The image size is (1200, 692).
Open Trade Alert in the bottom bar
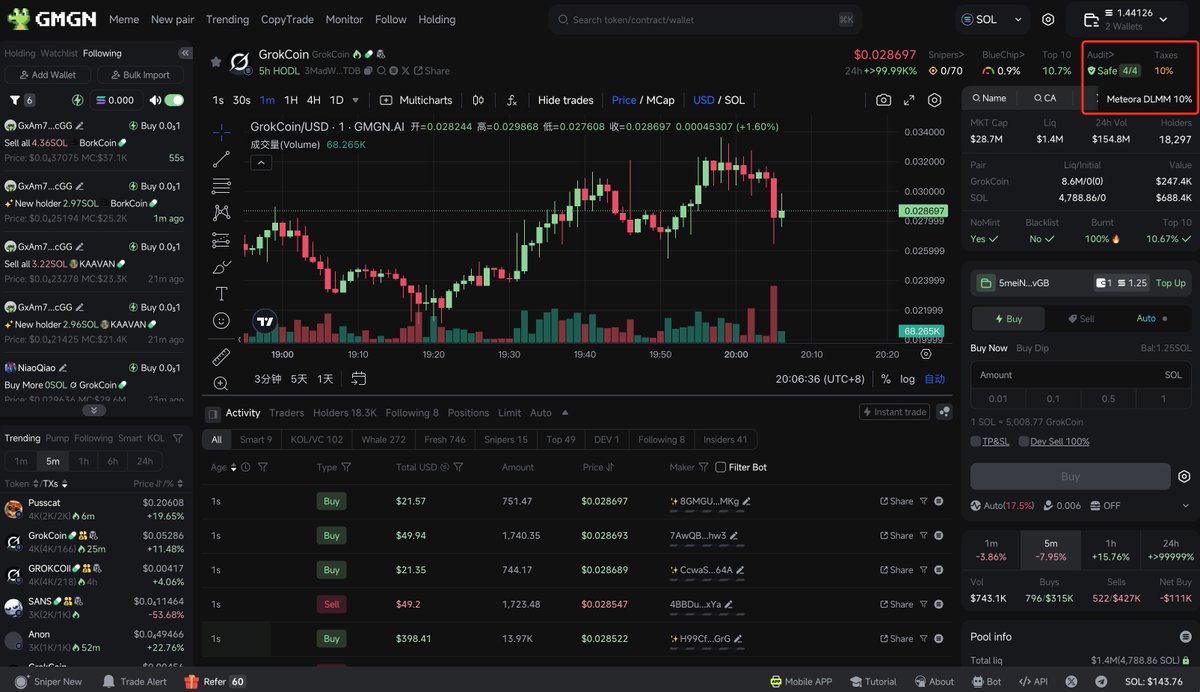pyautogui.click(x=135, y=681)
